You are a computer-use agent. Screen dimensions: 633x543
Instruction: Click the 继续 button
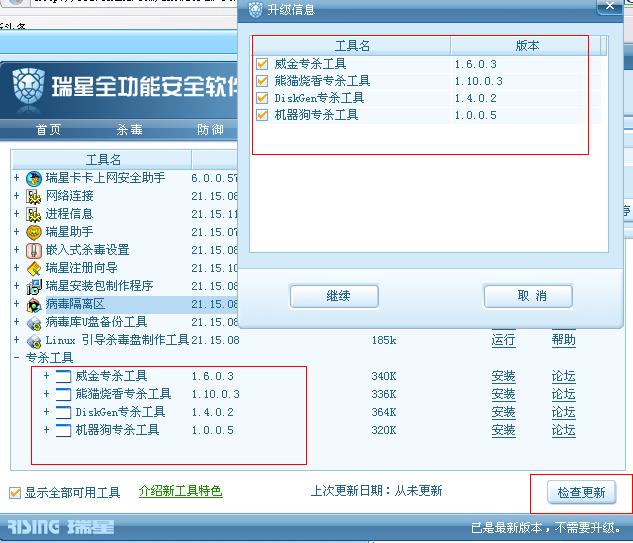pos(334,296)
